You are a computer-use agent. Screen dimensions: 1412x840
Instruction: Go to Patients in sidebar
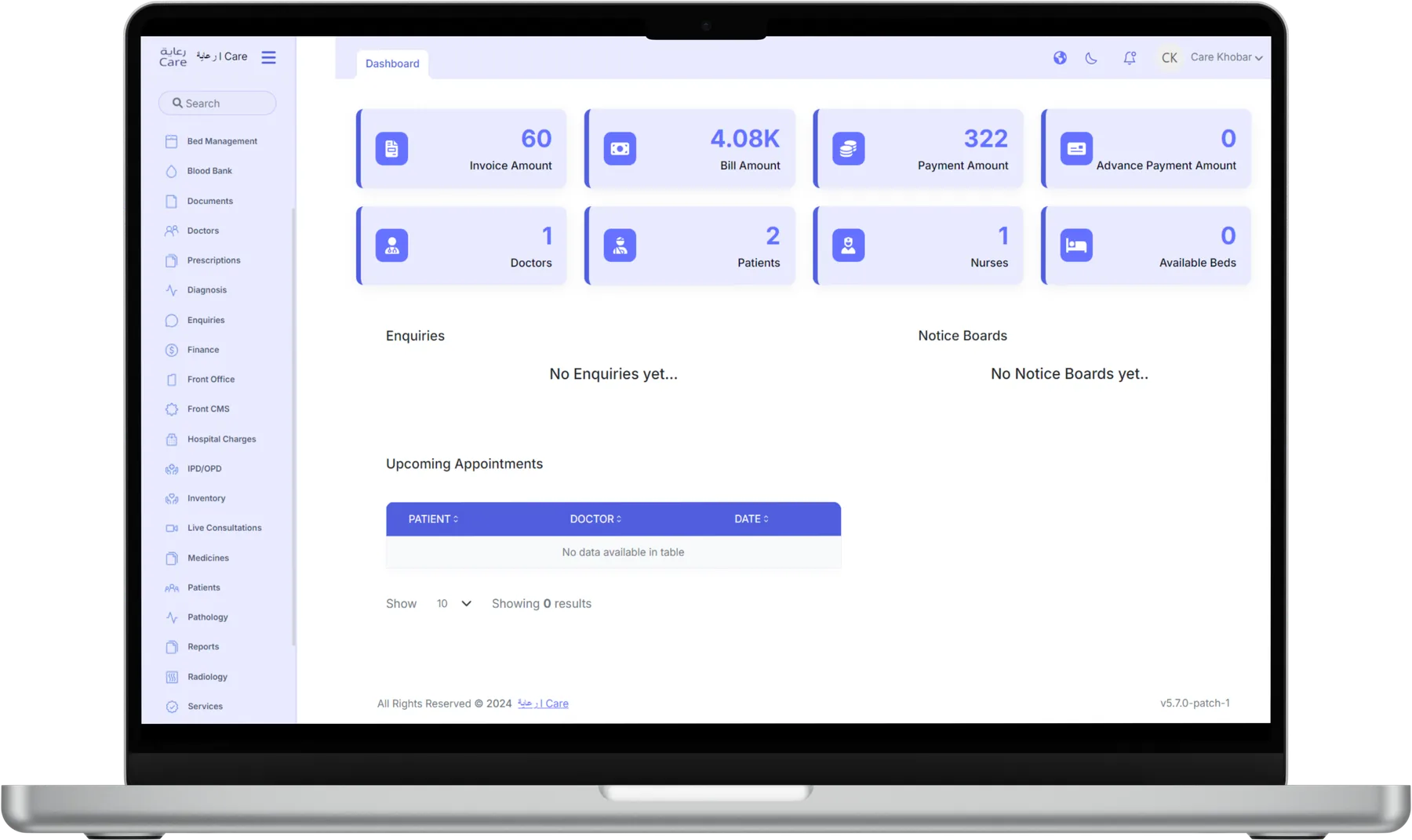204,587
